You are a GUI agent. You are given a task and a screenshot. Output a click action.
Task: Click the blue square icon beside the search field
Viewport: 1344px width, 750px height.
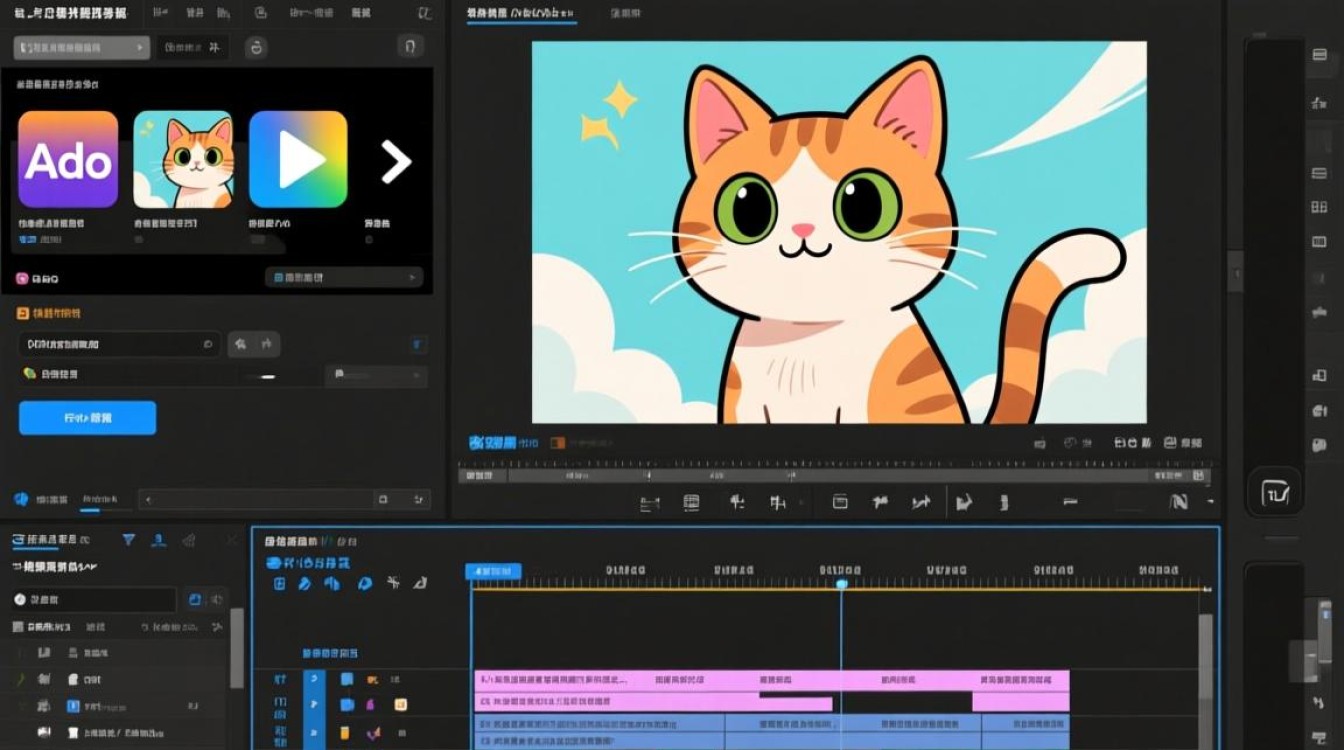(x=195, y=599)
